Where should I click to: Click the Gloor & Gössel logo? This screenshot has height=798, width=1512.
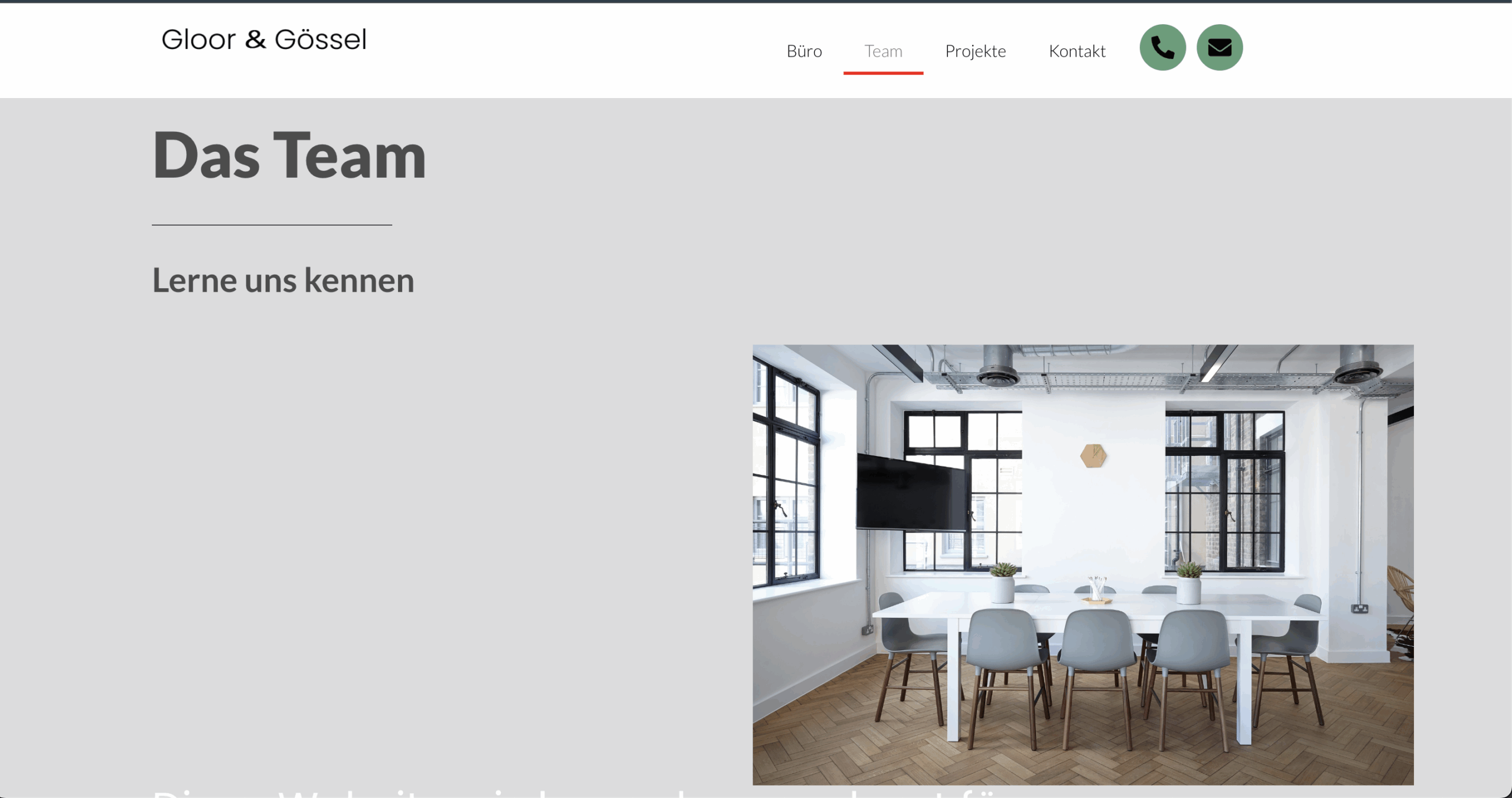coord(264,40)
